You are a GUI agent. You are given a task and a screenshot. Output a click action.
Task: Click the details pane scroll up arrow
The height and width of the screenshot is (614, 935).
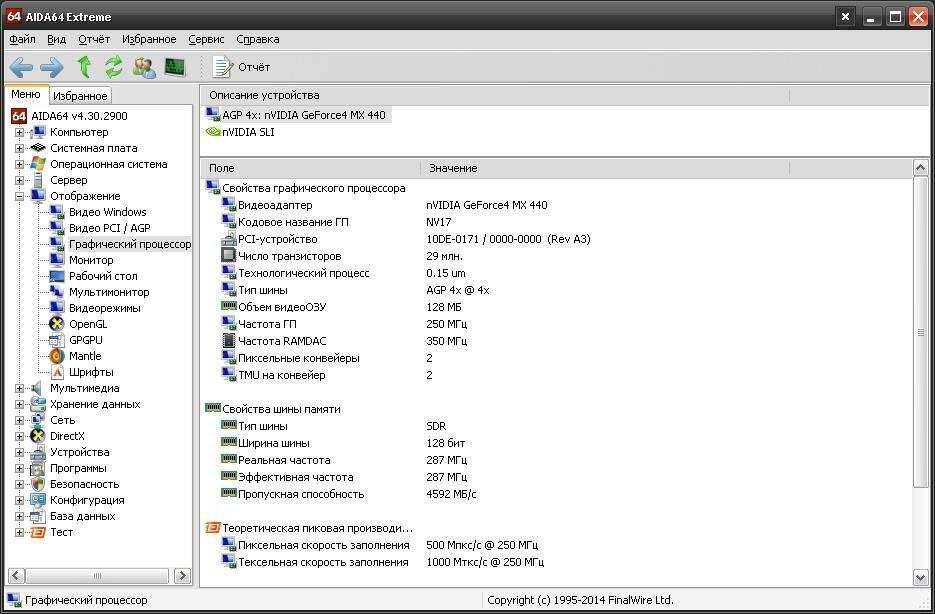(x=920, y=168)
